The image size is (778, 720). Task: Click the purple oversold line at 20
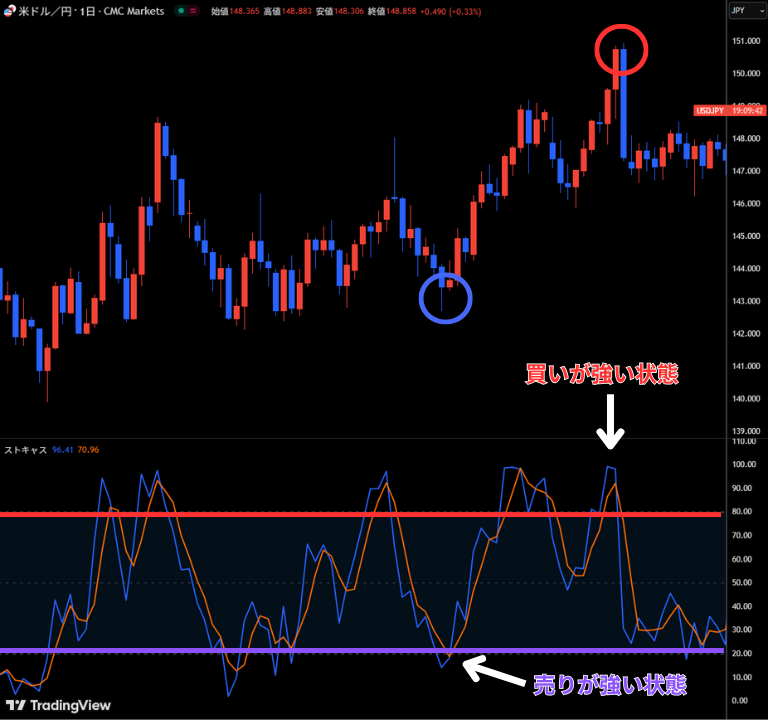click(x=300, y=651)
